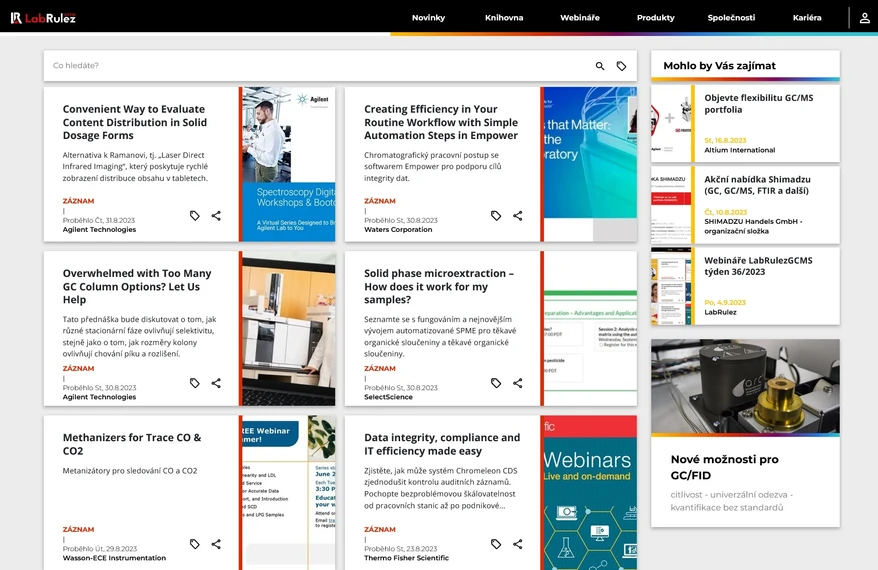Open the Knihovna menu
878x570 pixels.
504,18
